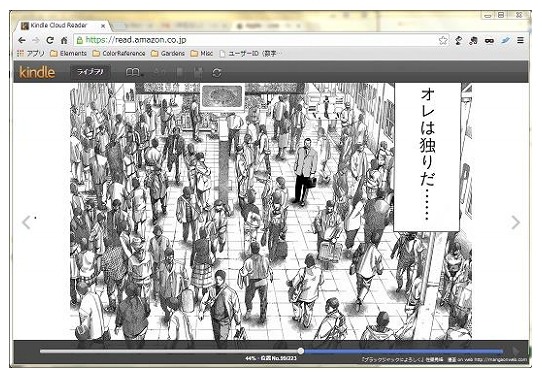Click the browser Forward arrow
The width and height of the screenshot is (542, 379).
36,40
